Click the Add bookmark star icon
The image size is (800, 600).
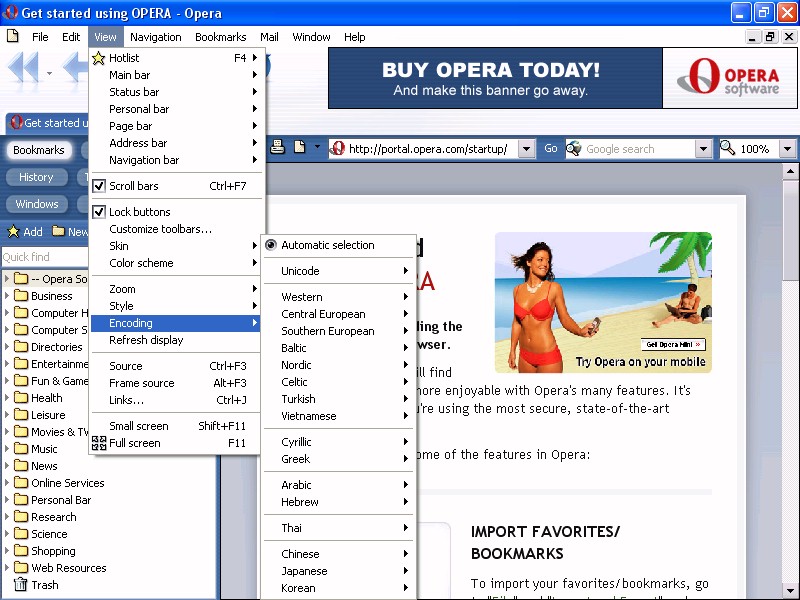[14, 232]
